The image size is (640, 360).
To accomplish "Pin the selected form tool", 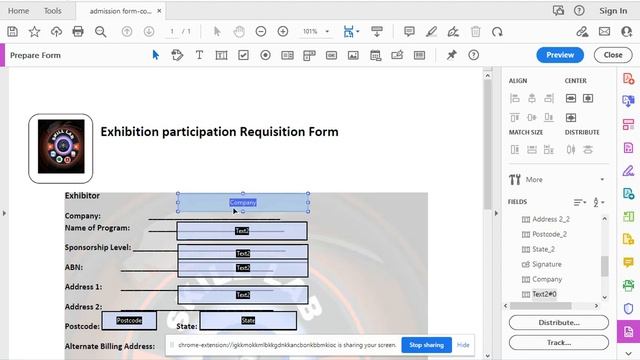I will (x=451, y=55).
